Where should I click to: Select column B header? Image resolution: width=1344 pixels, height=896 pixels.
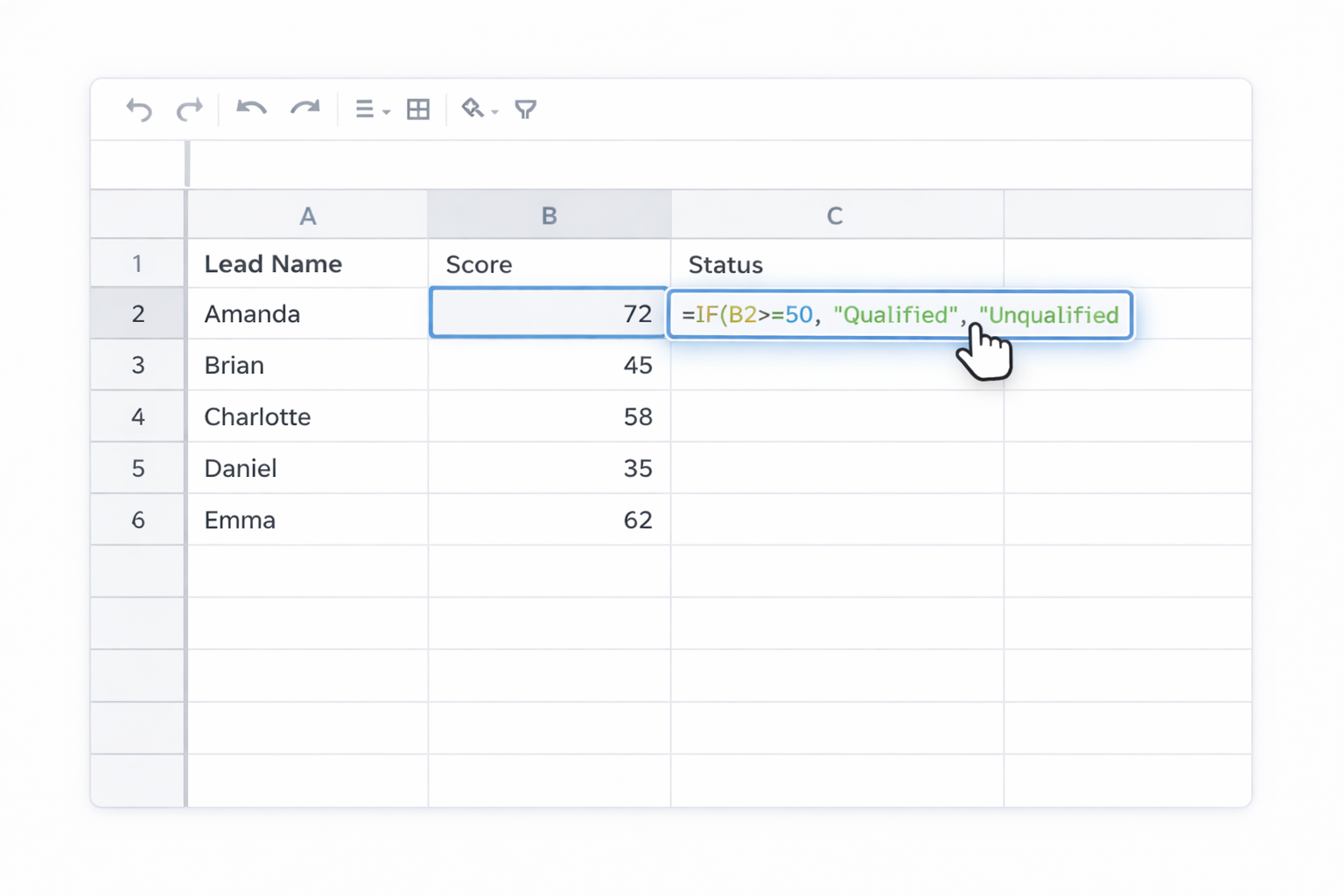click(x=549, y=215)
